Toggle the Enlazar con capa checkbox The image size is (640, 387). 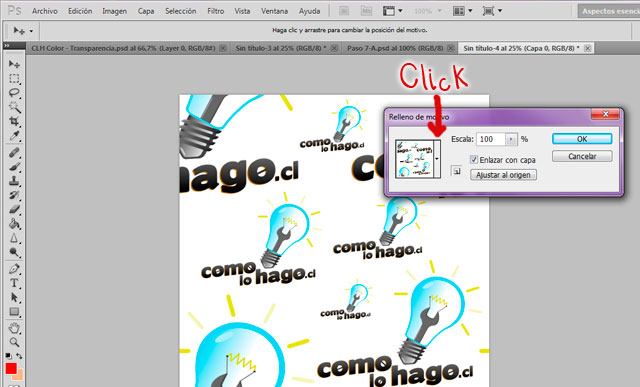point(473,160)
